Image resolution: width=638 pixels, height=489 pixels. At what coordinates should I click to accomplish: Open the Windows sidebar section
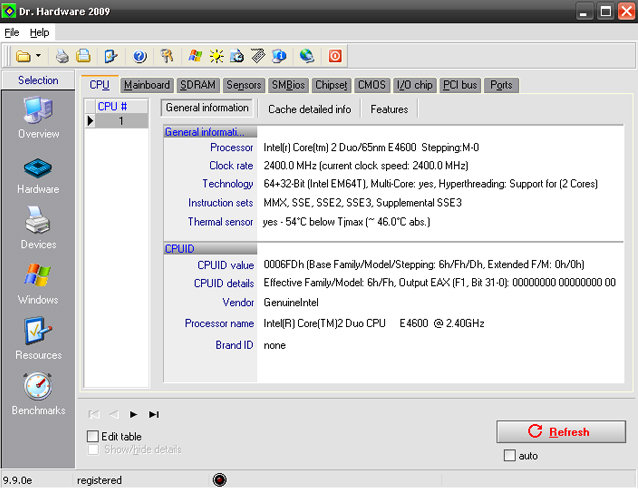click(38, 284)
